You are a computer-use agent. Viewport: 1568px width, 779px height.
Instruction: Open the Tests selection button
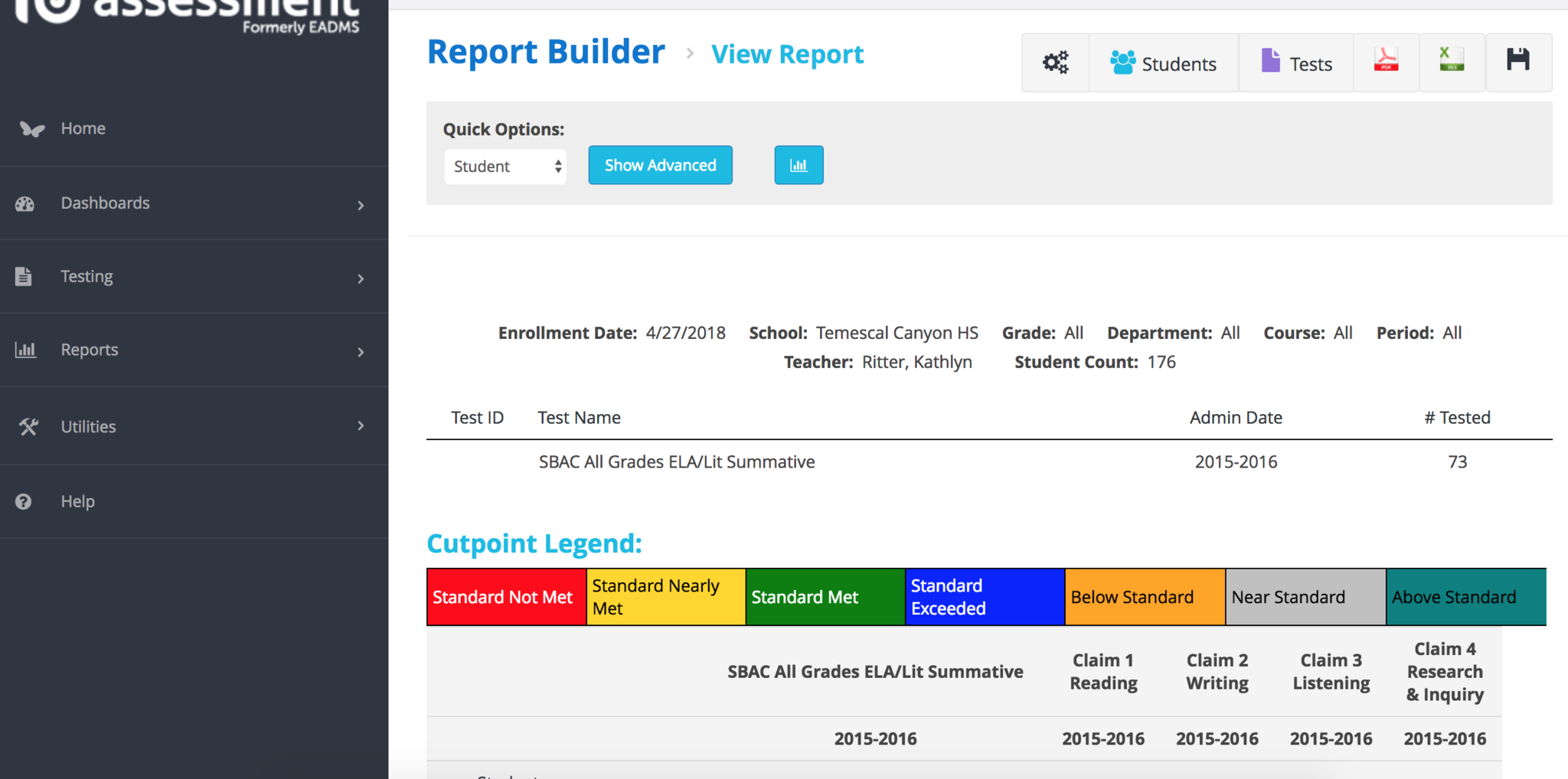coord(1296,64)
